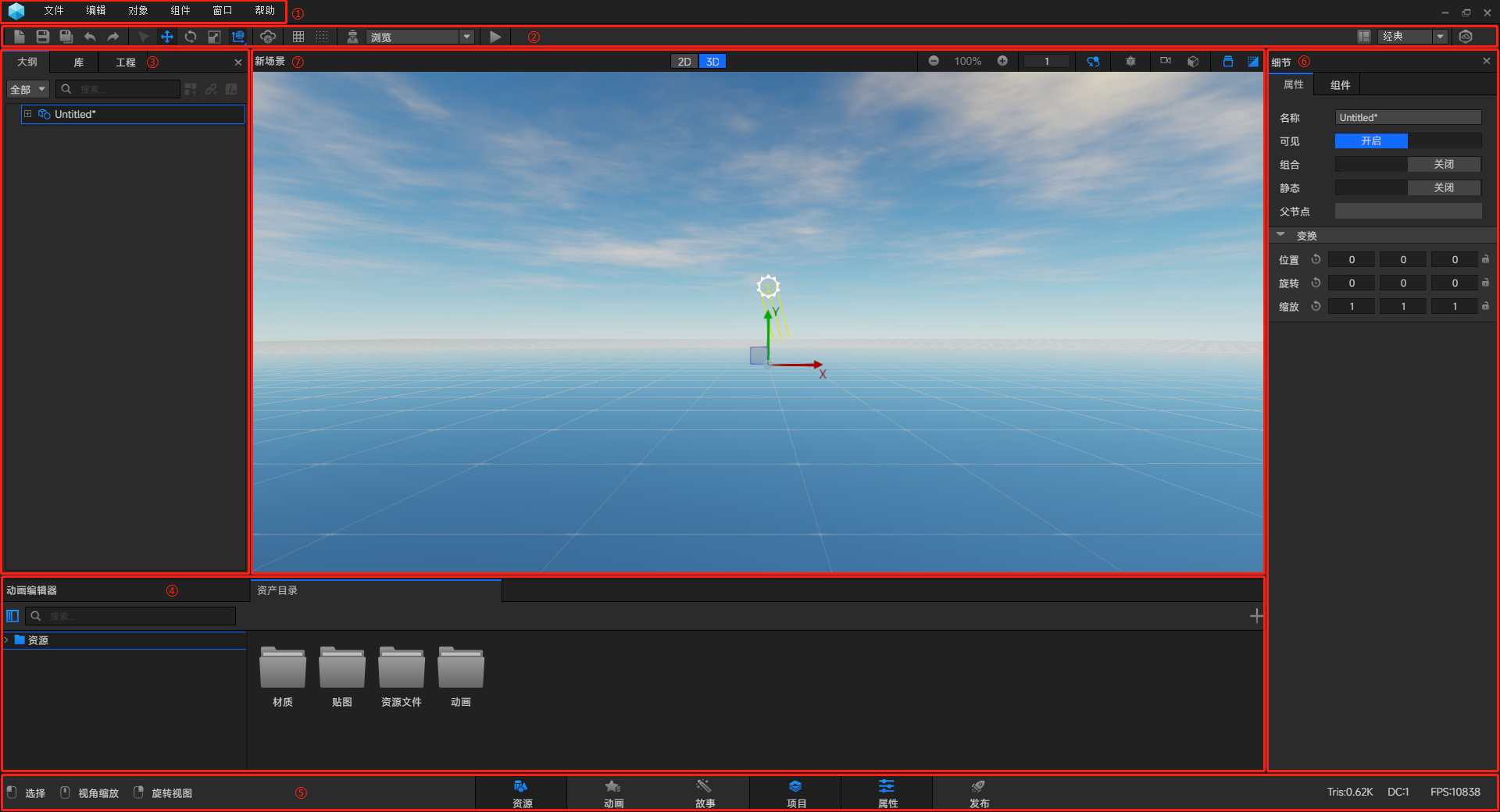Select the Untitled* scene node
This screenshot has width=1500, height=812.
133,114
